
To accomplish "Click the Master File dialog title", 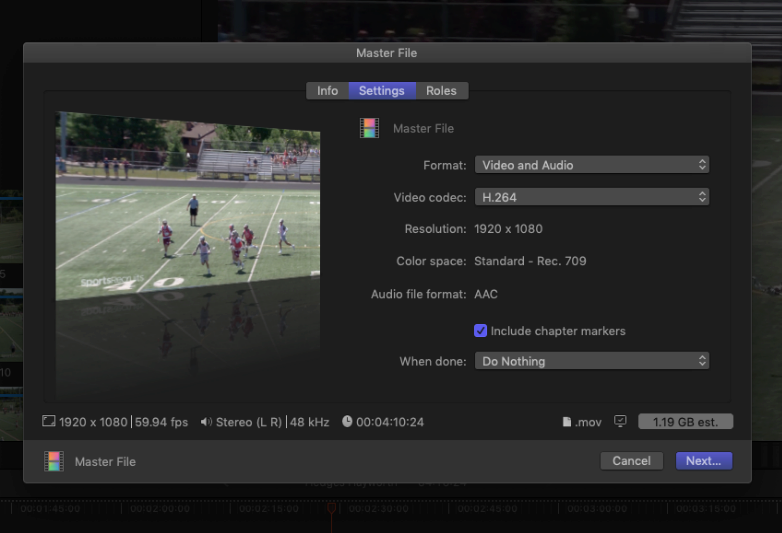I will pos(387,53).
